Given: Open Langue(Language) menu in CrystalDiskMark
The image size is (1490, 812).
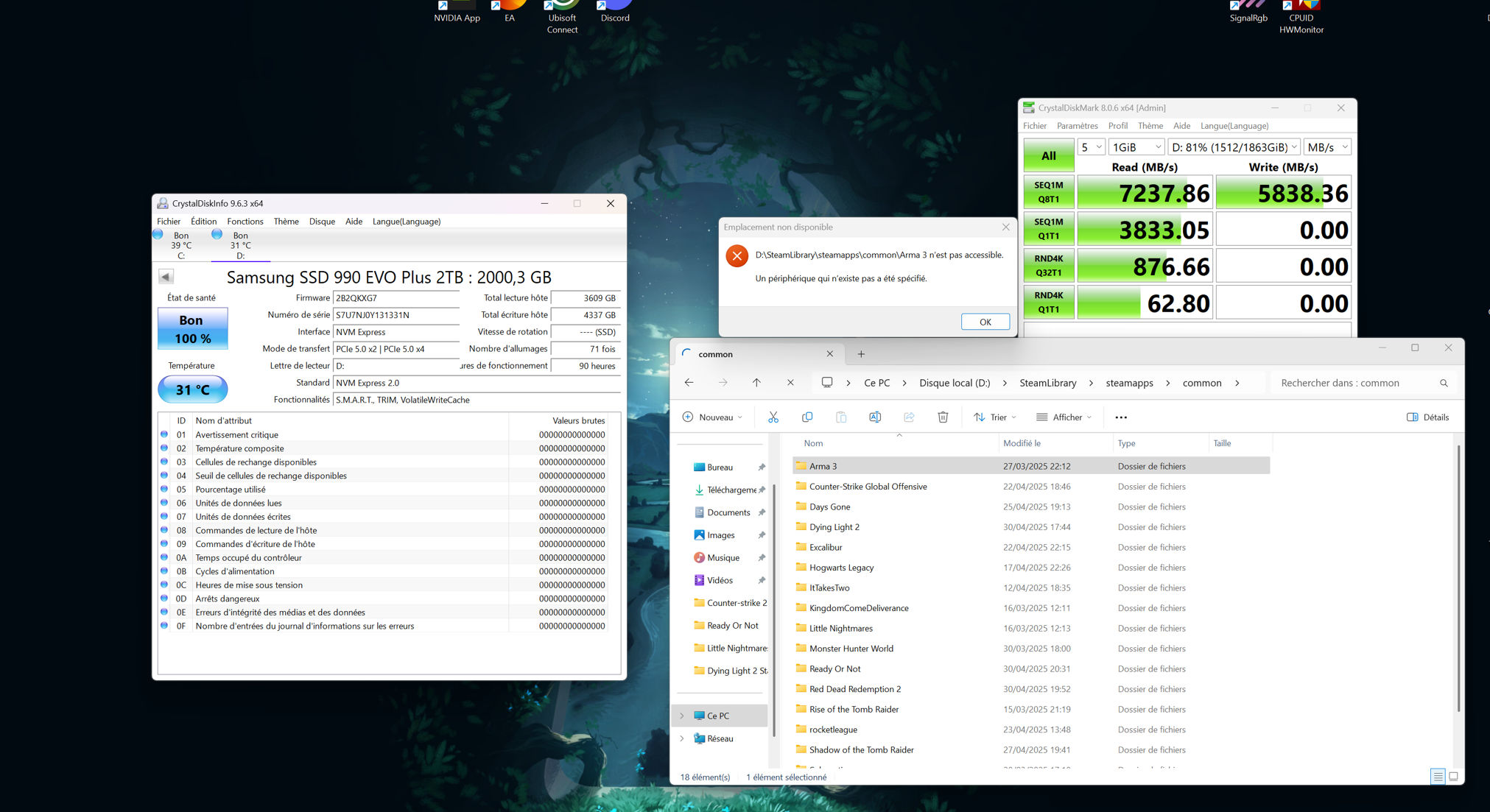Looking at the screenshot, I should (1234, 126).
